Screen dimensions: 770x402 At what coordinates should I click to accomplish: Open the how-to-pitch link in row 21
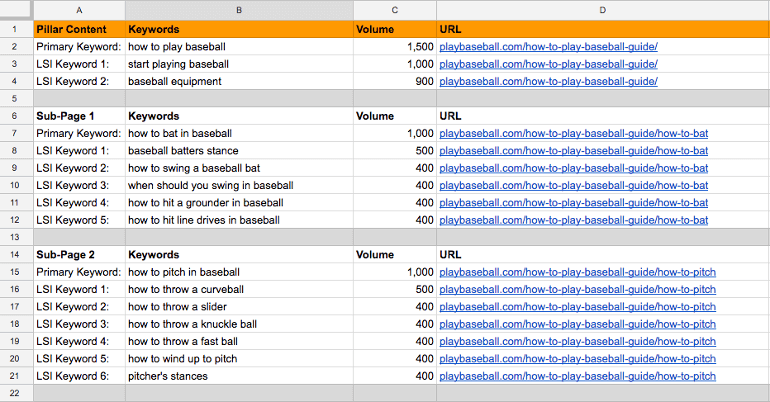click(578, 376)
